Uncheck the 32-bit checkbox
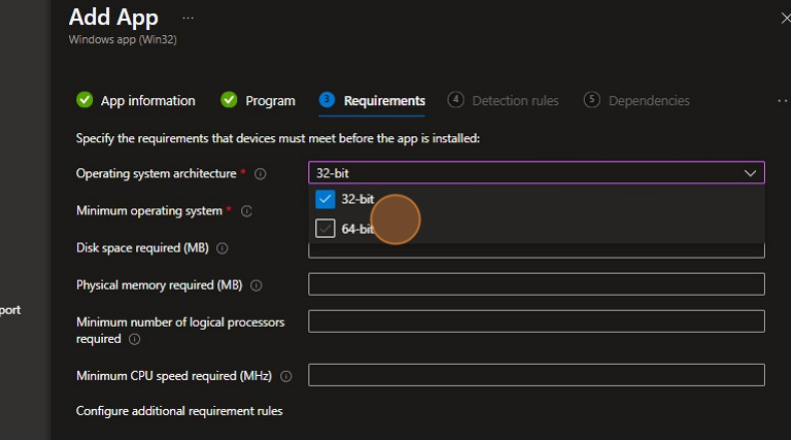This screenshot has height=440, width=791. tap(325, 199)
